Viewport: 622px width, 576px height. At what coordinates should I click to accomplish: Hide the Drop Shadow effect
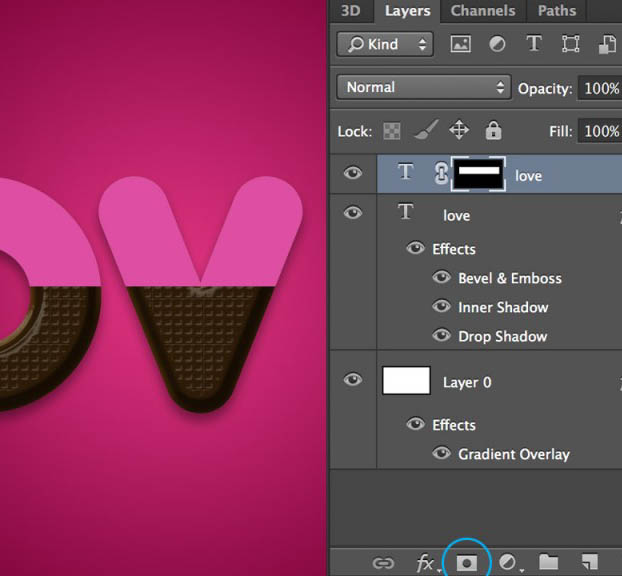[441, 335]
